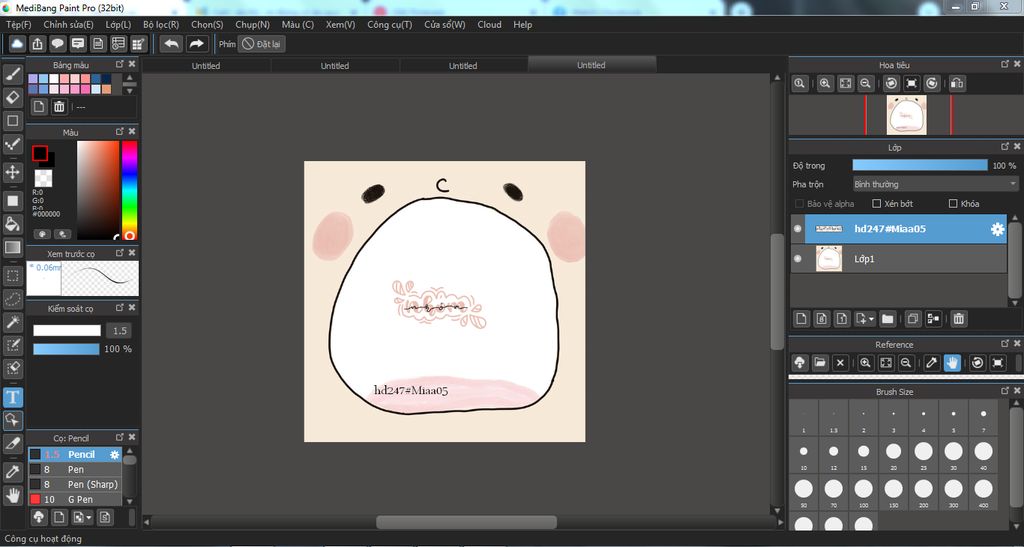Select the Gradient tool
The image size is (1024, 547).
coord(13,247)
